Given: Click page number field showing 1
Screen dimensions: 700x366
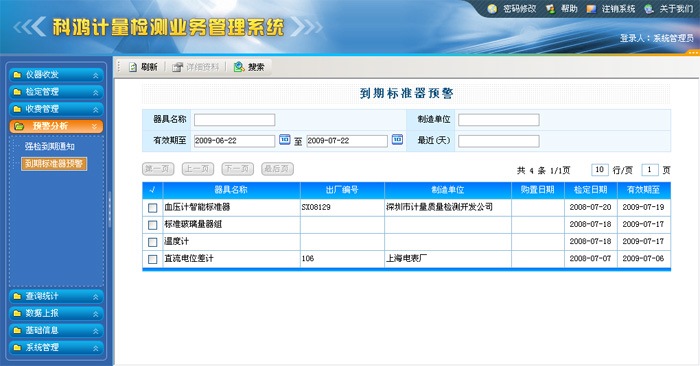Looking at the screenshot, I should tap(650, 170).
